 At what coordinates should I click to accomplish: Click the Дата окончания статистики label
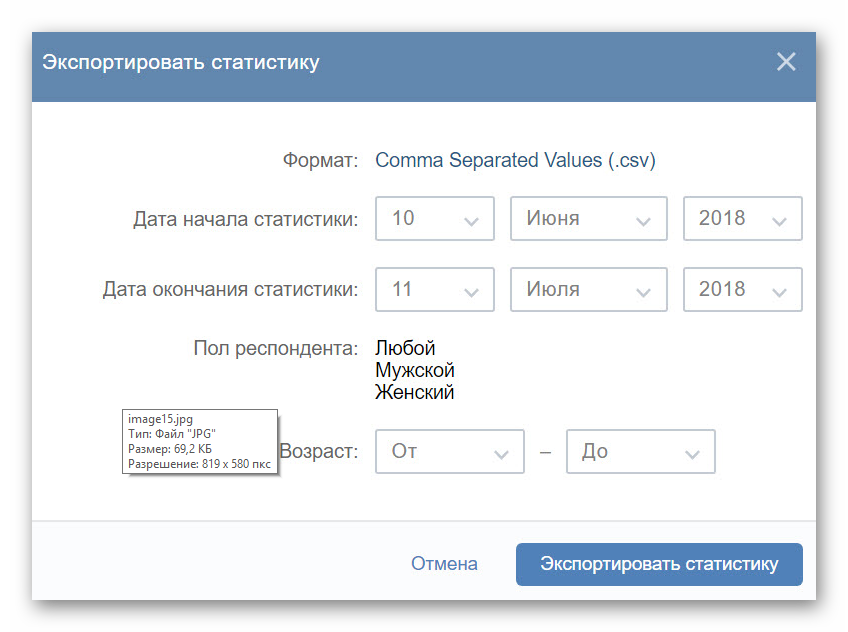tap(230, 289)
